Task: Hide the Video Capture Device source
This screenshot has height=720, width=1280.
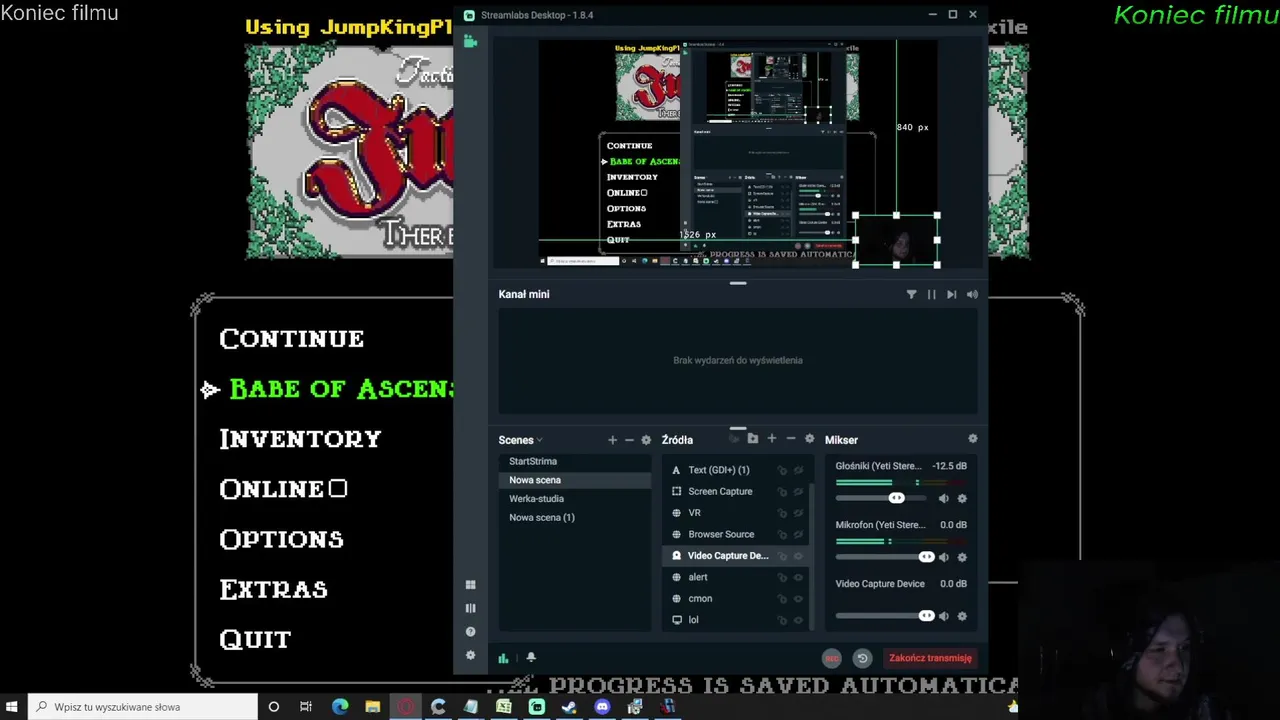Action: click(x=798, y=556)
